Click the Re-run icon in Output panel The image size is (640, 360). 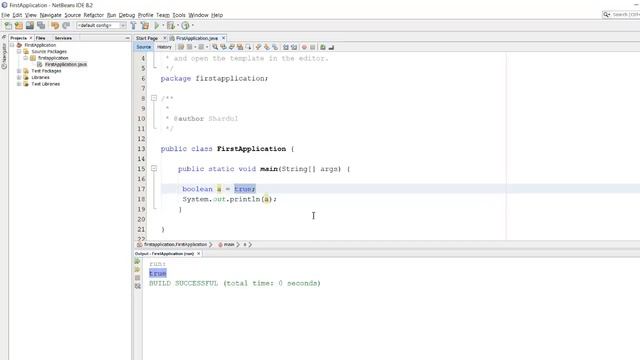pyautogui.click(x=138, y=261)
